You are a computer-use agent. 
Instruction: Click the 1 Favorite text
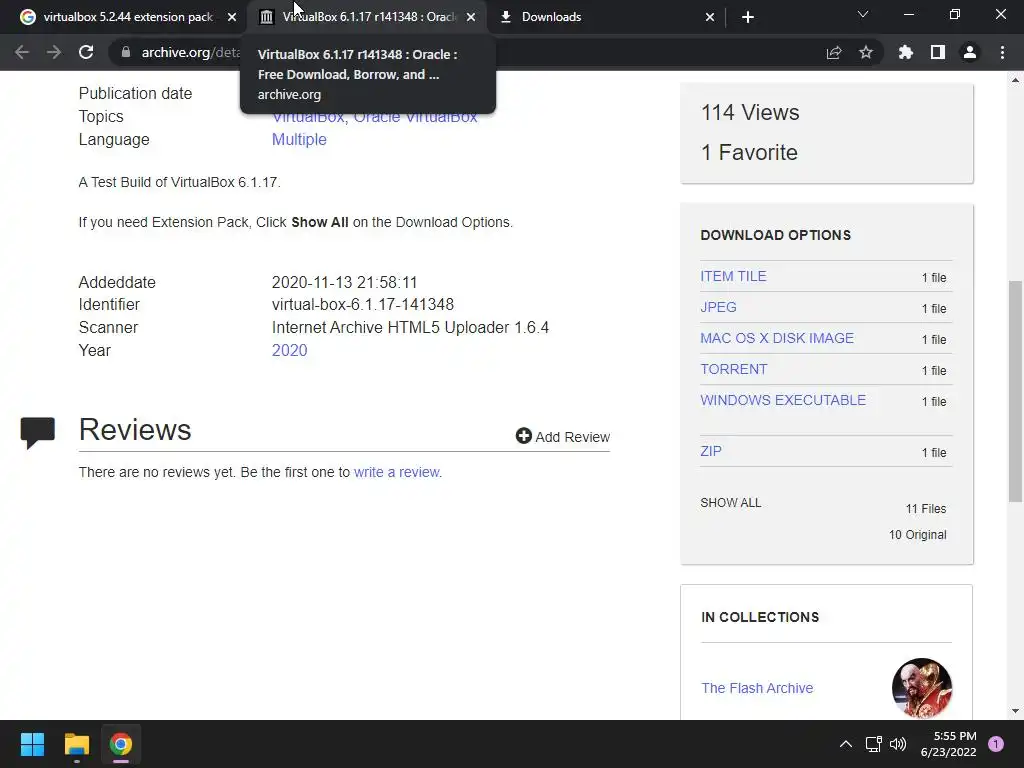[x=749, y=152]
